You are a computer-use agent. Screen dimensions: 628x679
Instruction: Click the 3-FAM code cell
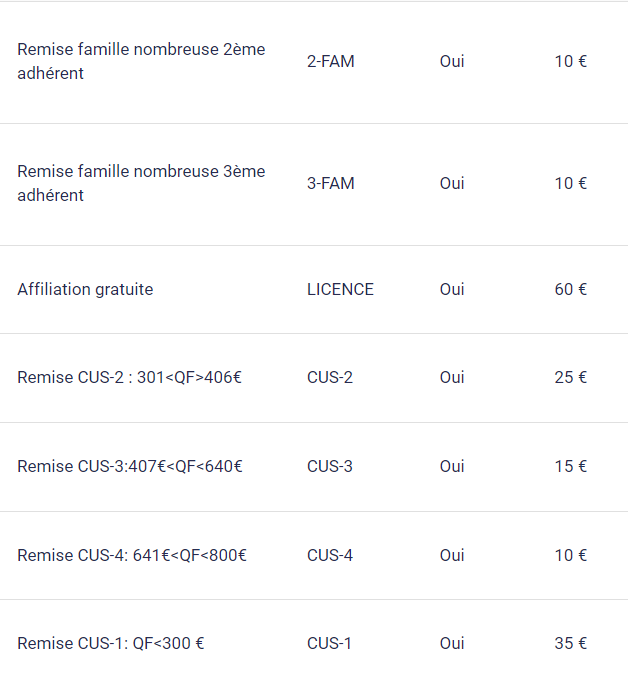330,184
